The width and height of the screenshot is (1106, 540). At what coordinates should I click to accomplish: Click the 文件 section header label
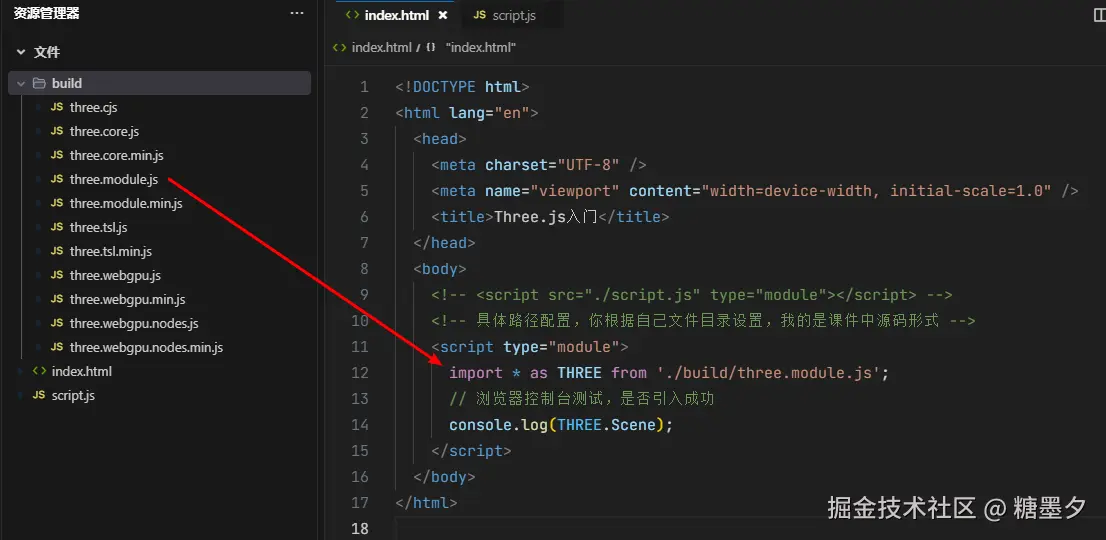pos(47,52)
